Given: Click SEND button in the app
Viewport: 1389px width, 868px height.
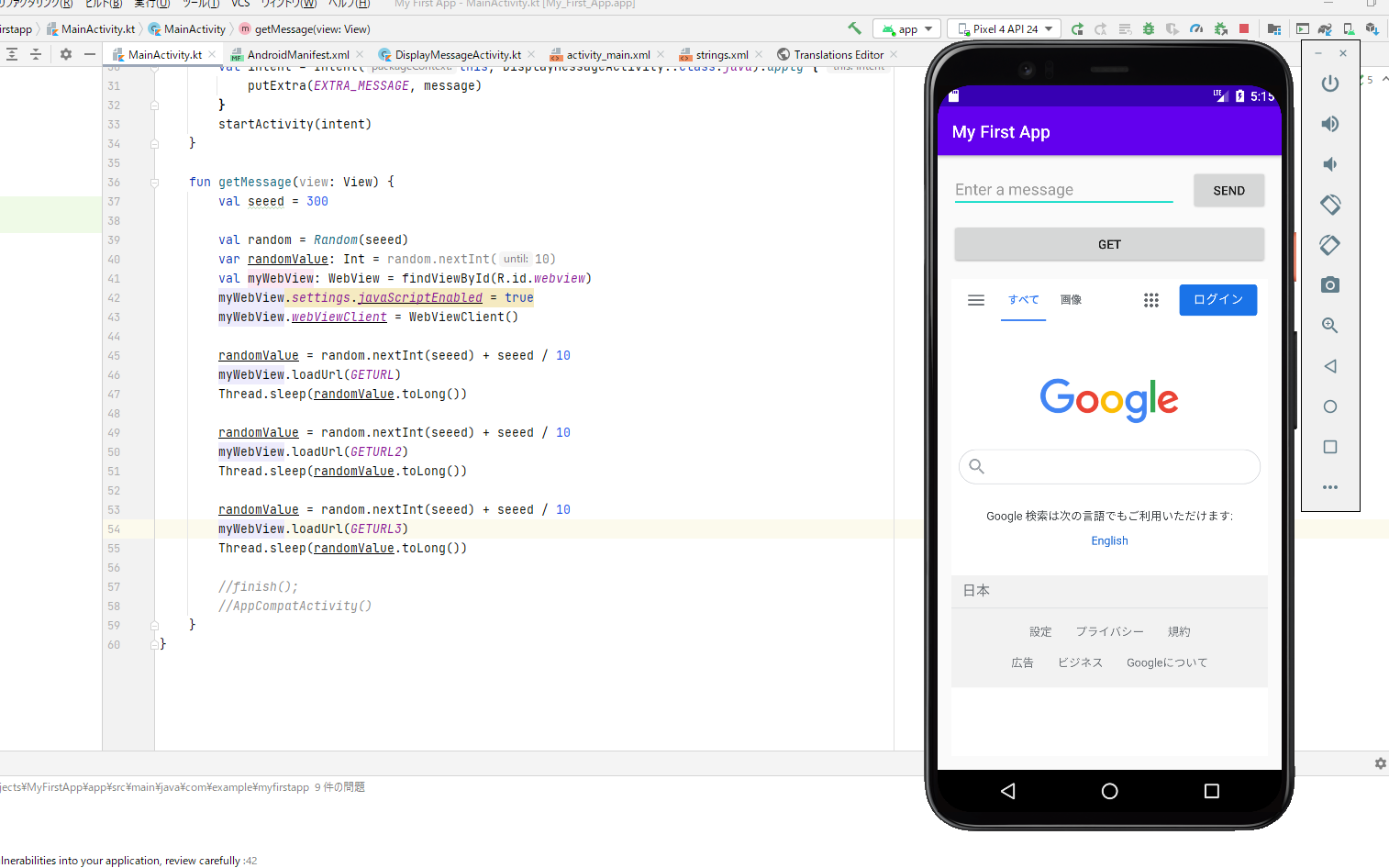Looking at the screenshot, I should click(x=1228, y=190).
